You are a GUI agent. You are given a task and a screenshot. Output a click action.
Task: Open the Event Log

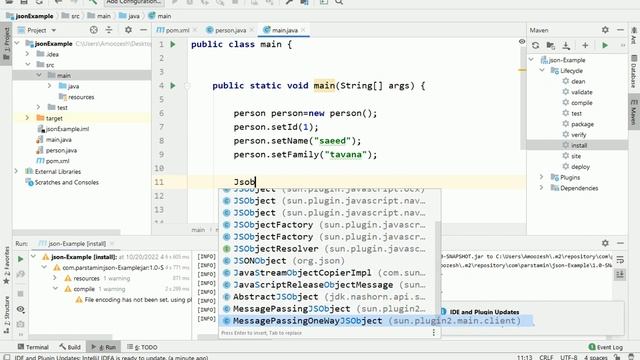[x=606, y=347]
